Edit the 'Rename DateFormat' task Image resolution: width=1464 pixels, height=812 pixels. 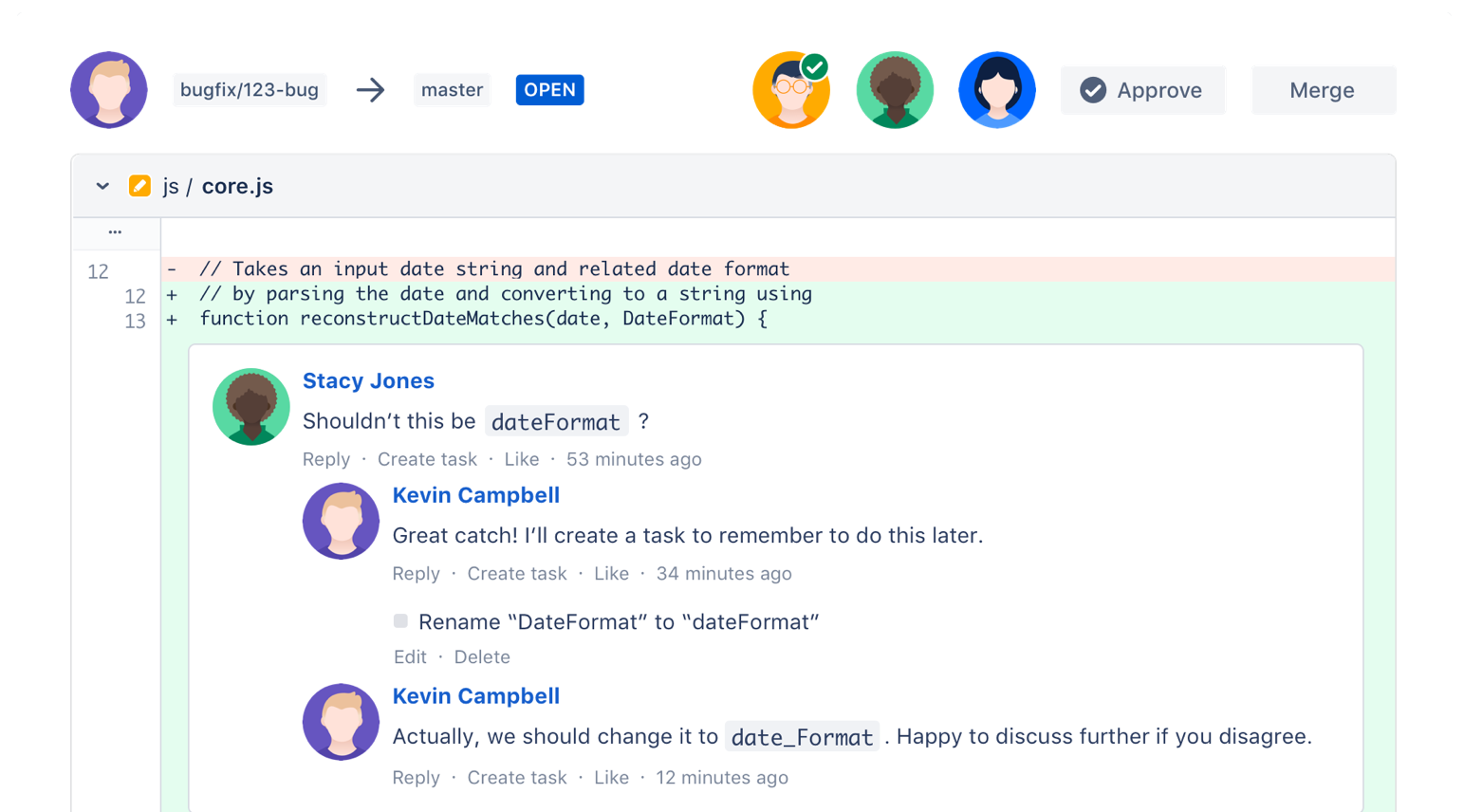click(410, 657)
